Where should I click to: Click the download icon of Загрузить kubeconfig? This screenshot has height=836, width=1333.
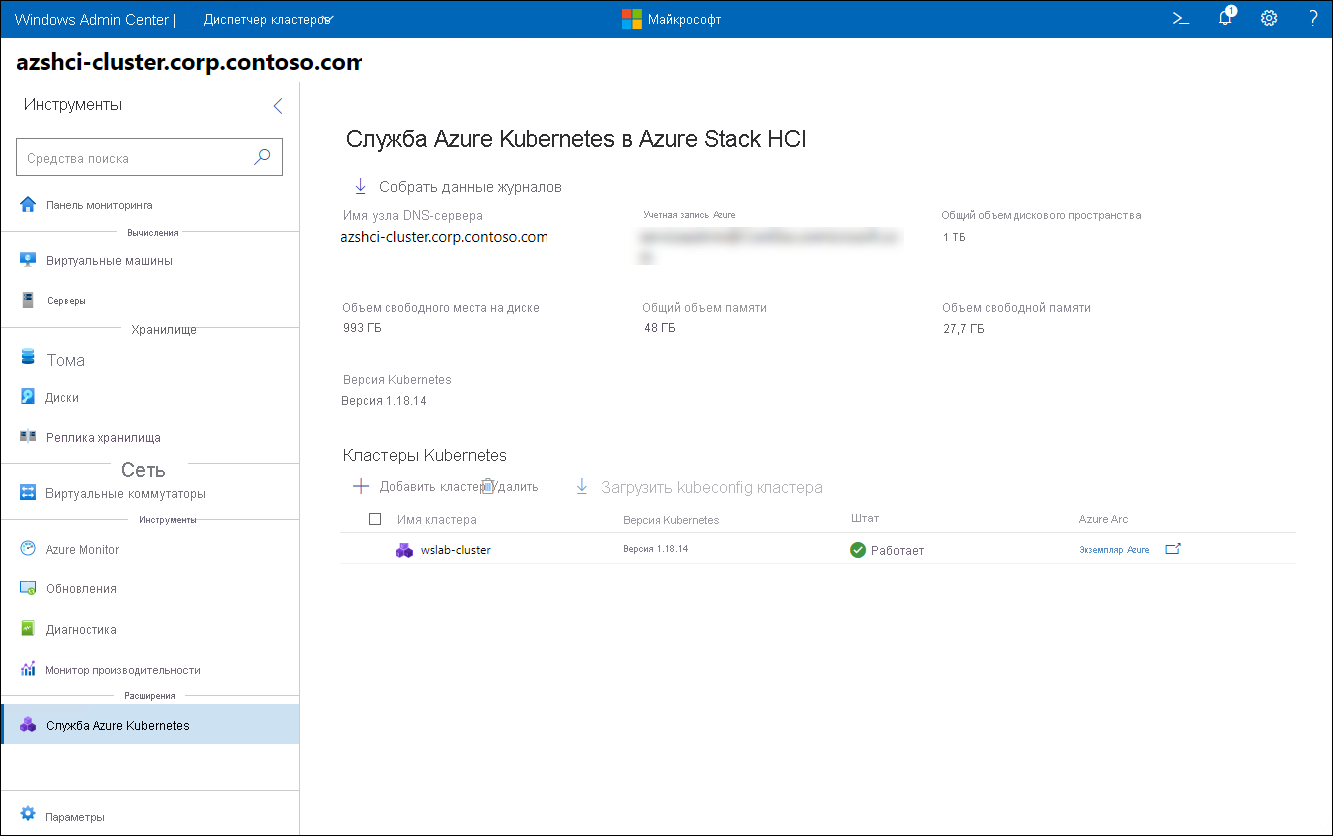pyautogui.click(x=581, y=487)
